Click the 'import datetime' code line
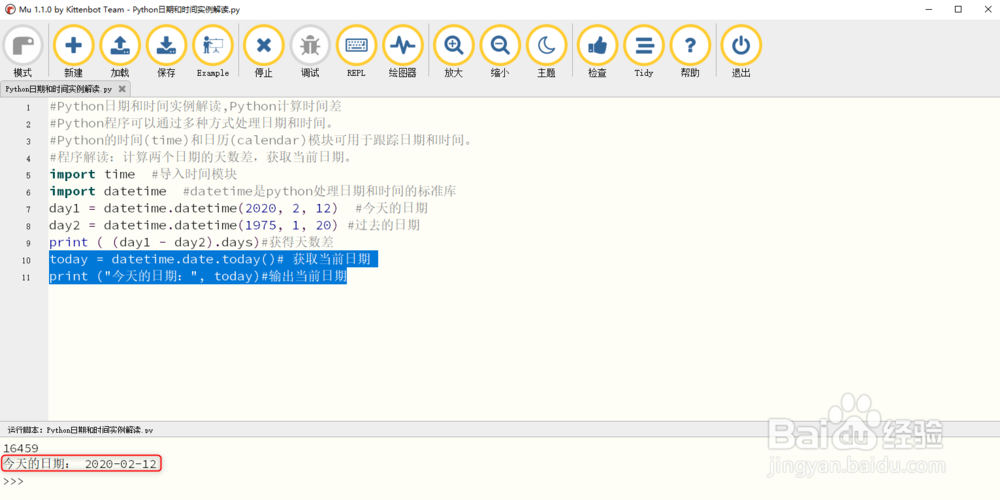 pos(108,191)
